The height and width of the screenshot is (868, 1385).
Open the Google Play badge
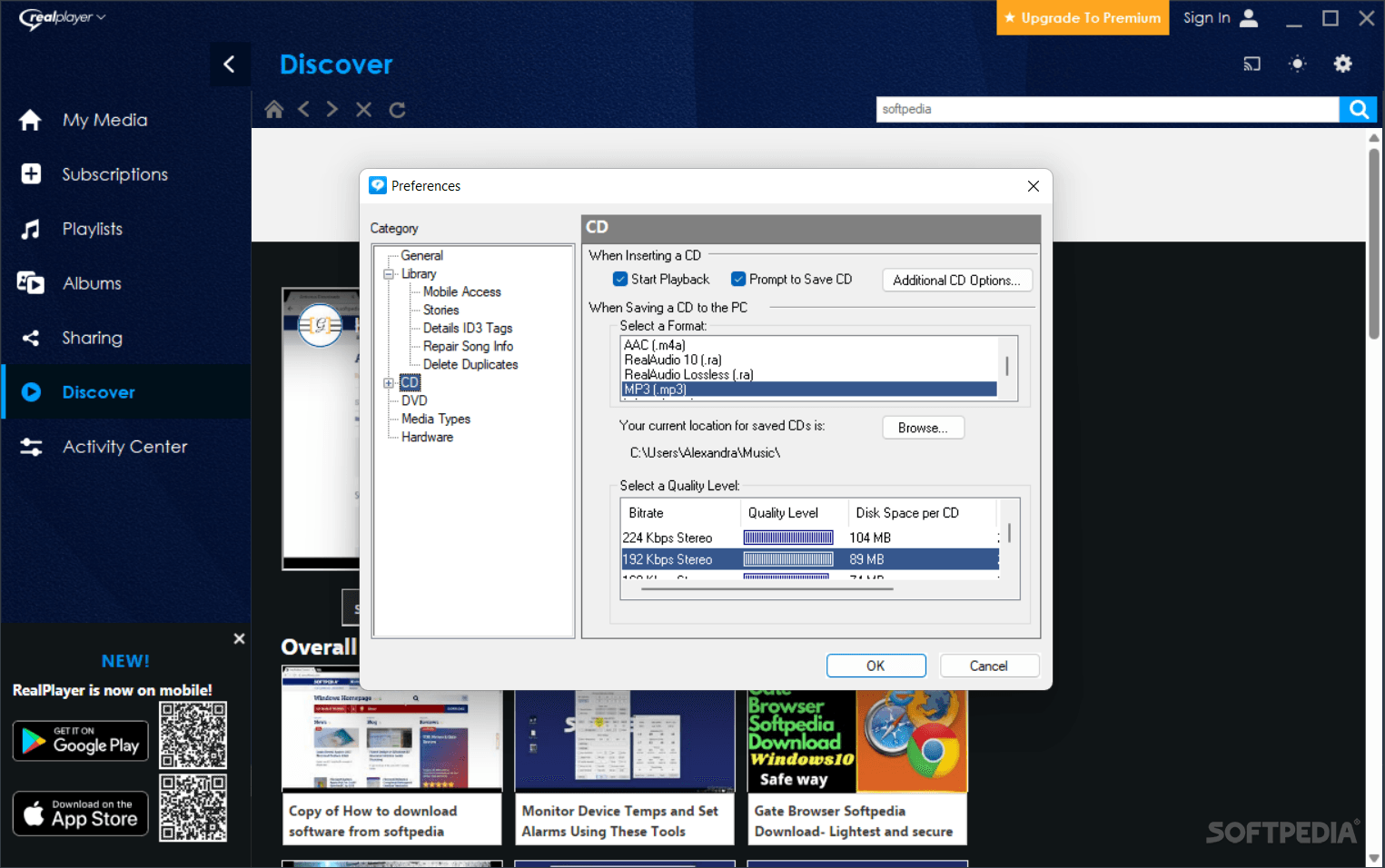coord(81,741)
